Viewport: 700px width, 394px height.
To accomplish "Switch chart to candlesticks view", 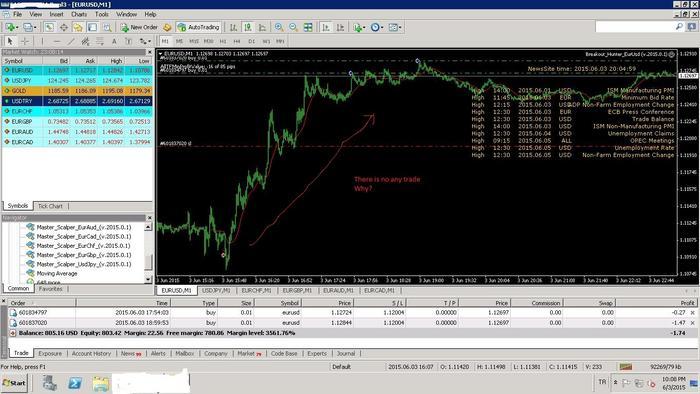I will pos(248,27).
